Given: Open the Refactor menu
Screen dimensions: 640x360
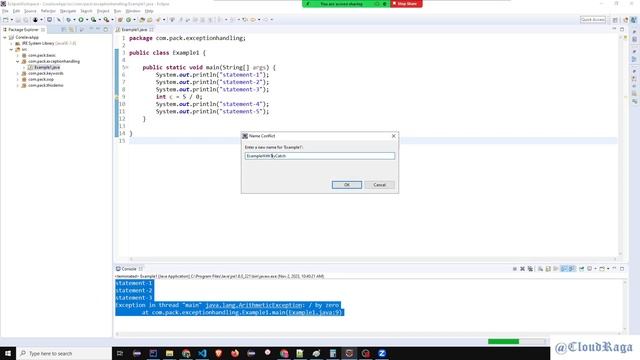Looking at the screenshot, I should [48, 11].
